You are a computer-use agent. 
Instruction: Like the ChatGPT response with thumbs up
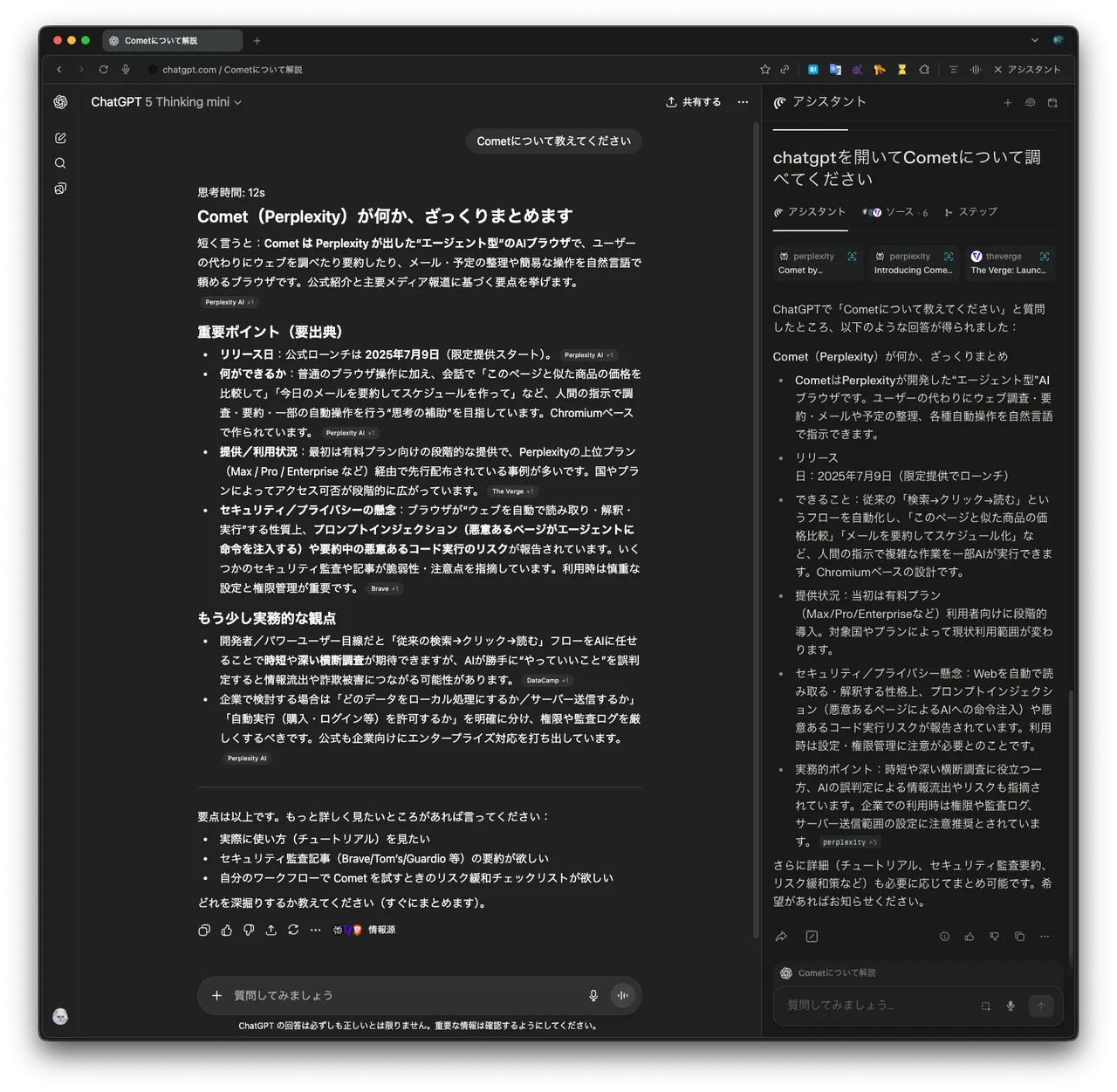227,931
